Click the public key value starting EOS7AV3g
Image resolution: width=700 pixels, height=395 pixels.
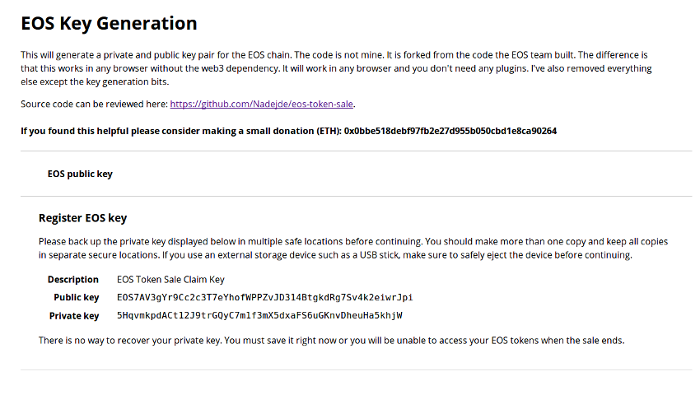pyautogui.click(x=265, y=297)
